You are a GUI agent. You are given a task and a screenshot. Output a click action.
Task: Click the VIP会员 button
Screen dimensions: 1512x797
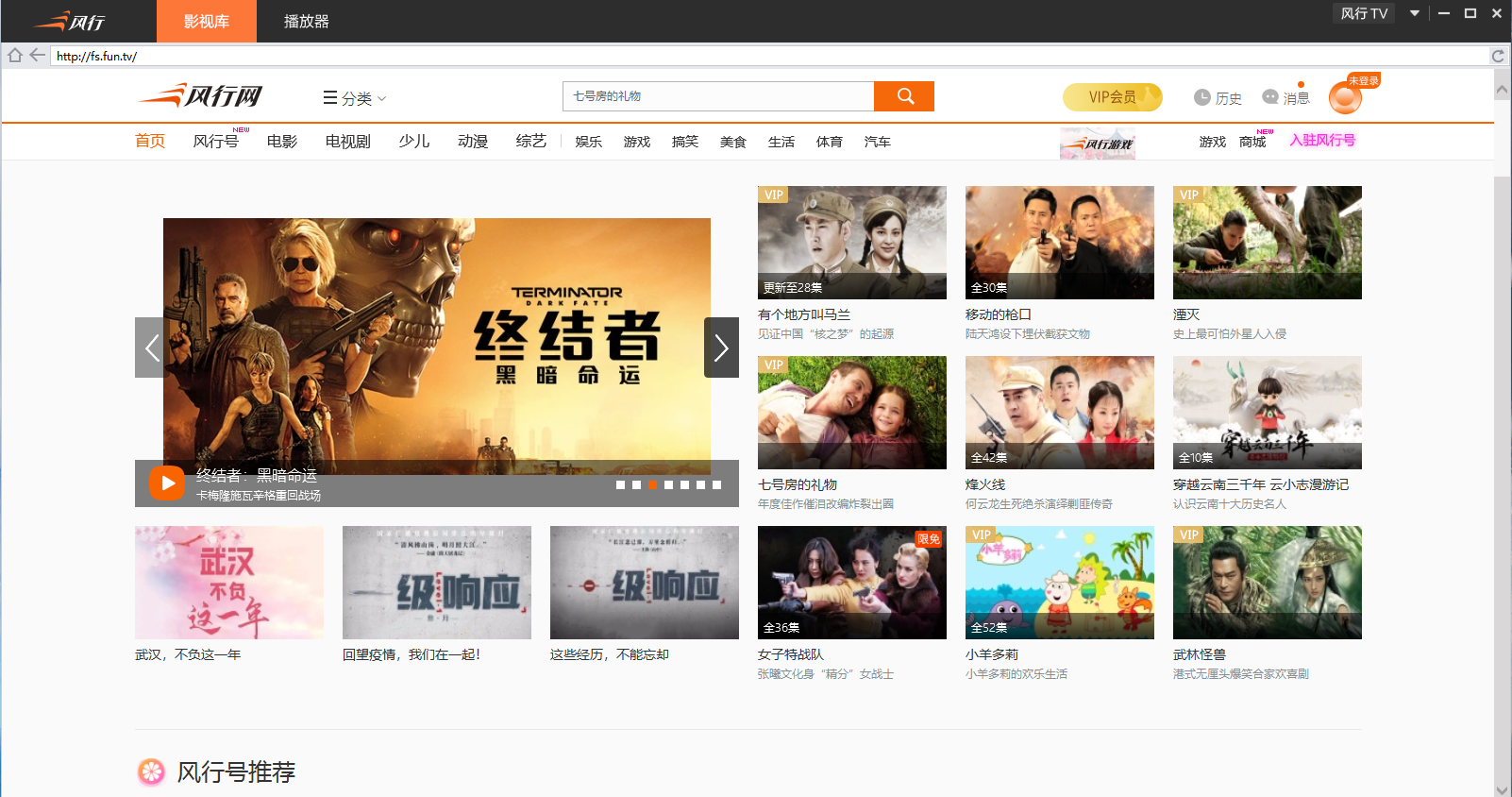click(x=1112, y=97)
